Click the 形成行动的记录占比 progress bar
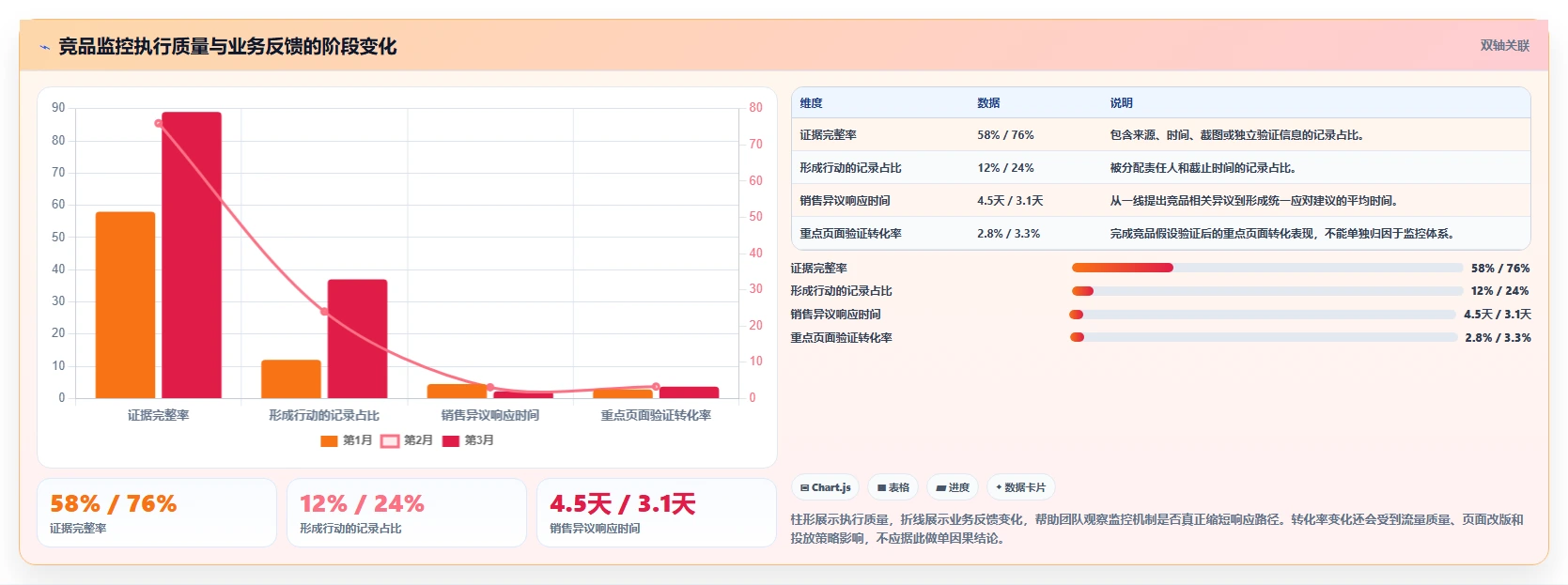 pos(1266,291)
